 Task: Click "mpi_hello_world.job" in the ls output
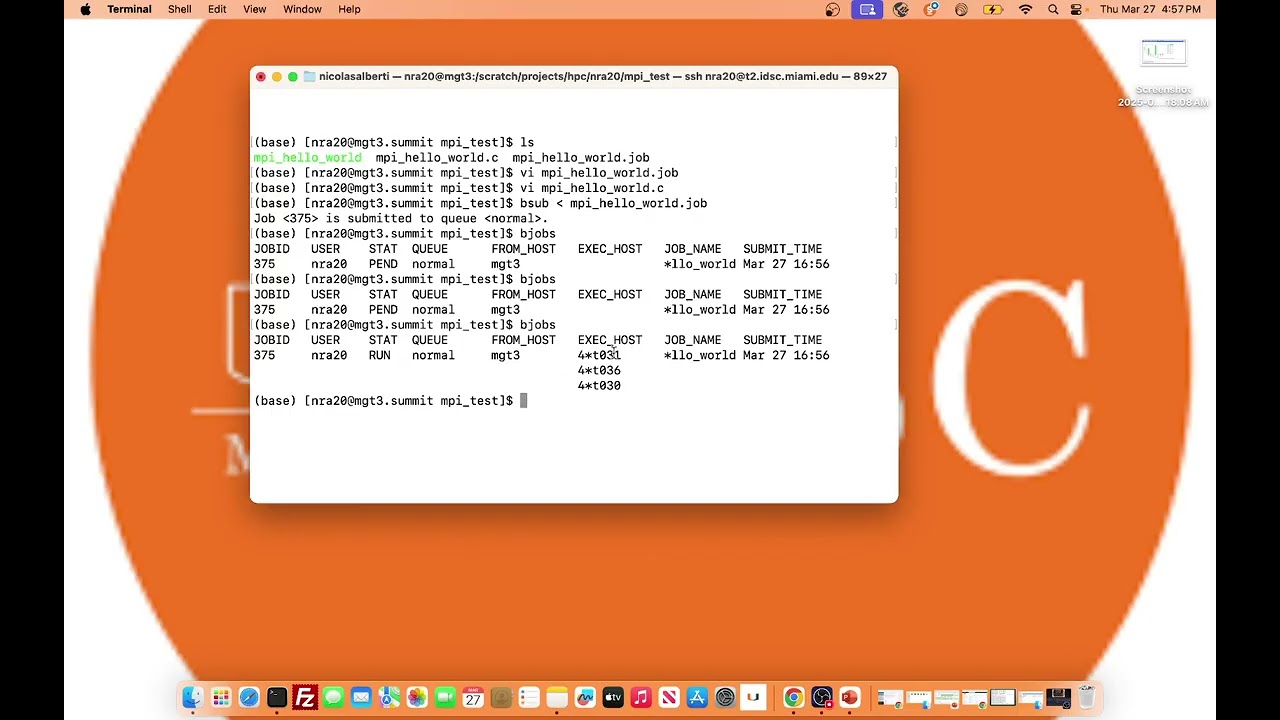pyautogui.click(x=581, y=158)
